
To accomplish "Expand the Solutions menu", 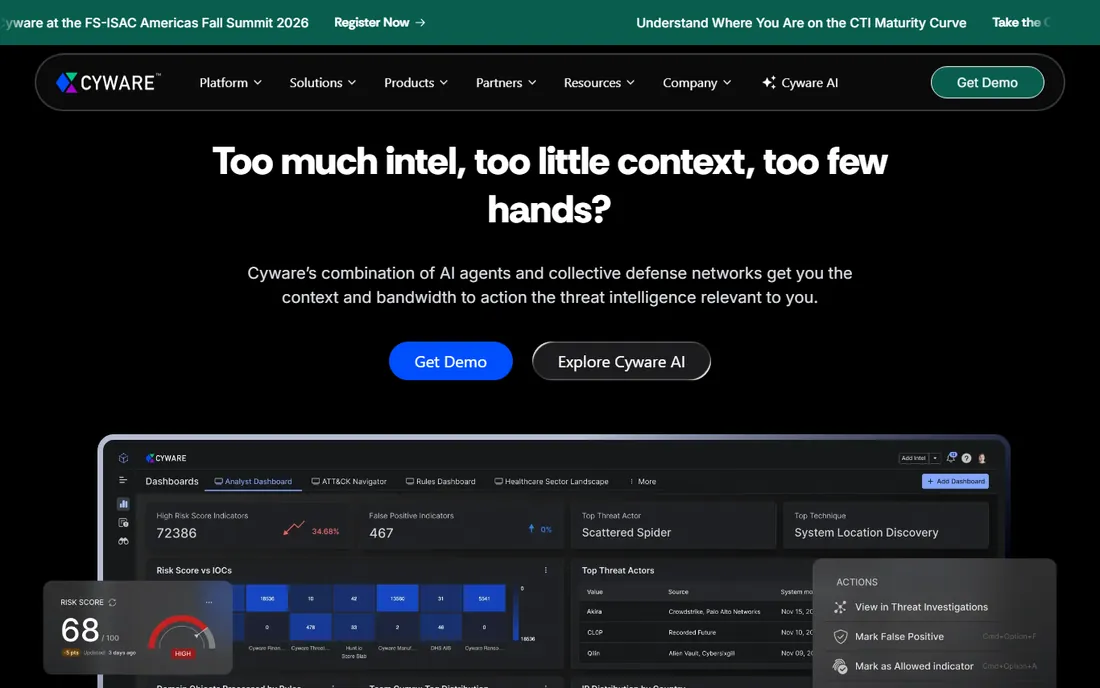I will 323,83.
